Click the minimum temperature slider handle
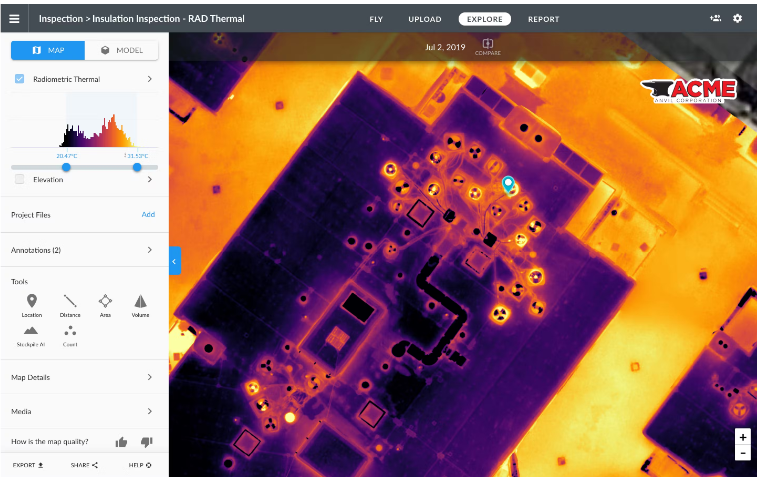This screenshot has height=477, width=757. click(66, 167)
